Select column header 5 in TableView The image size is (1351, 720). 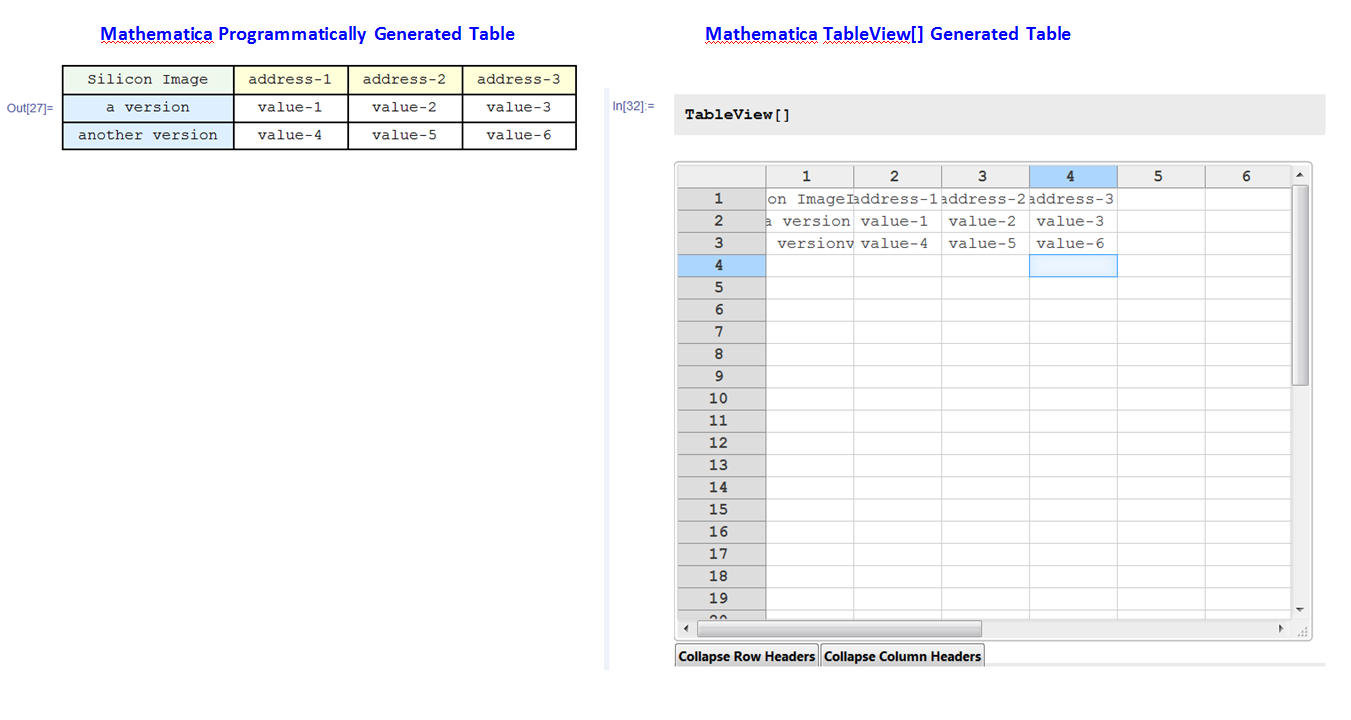[x=1161, y=176]
